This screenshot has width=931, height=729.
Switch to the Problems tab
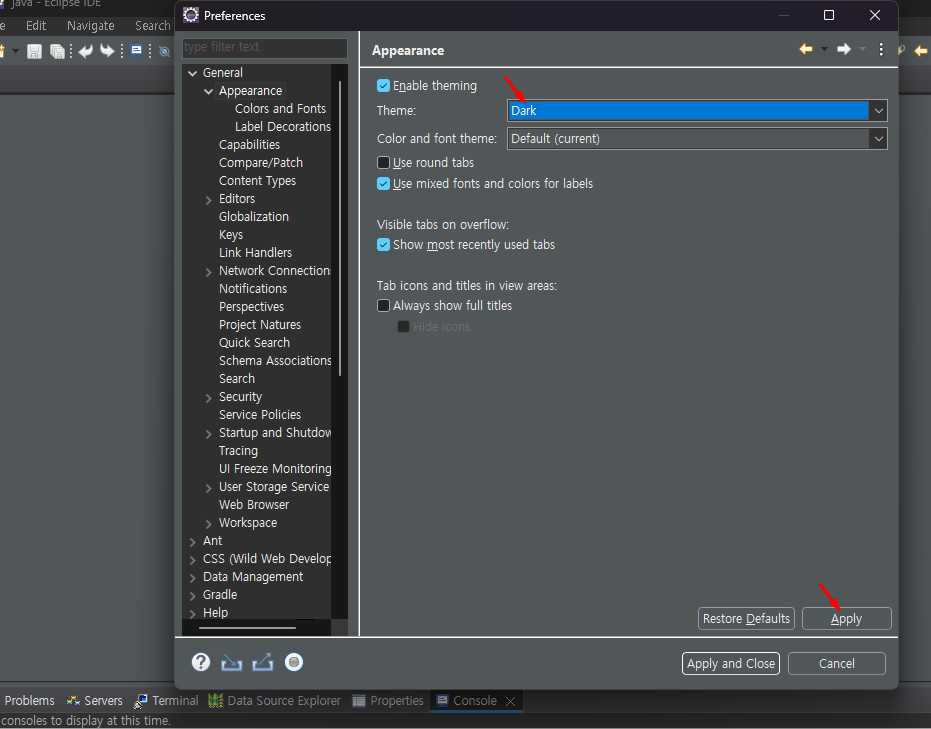click(29, 701)
